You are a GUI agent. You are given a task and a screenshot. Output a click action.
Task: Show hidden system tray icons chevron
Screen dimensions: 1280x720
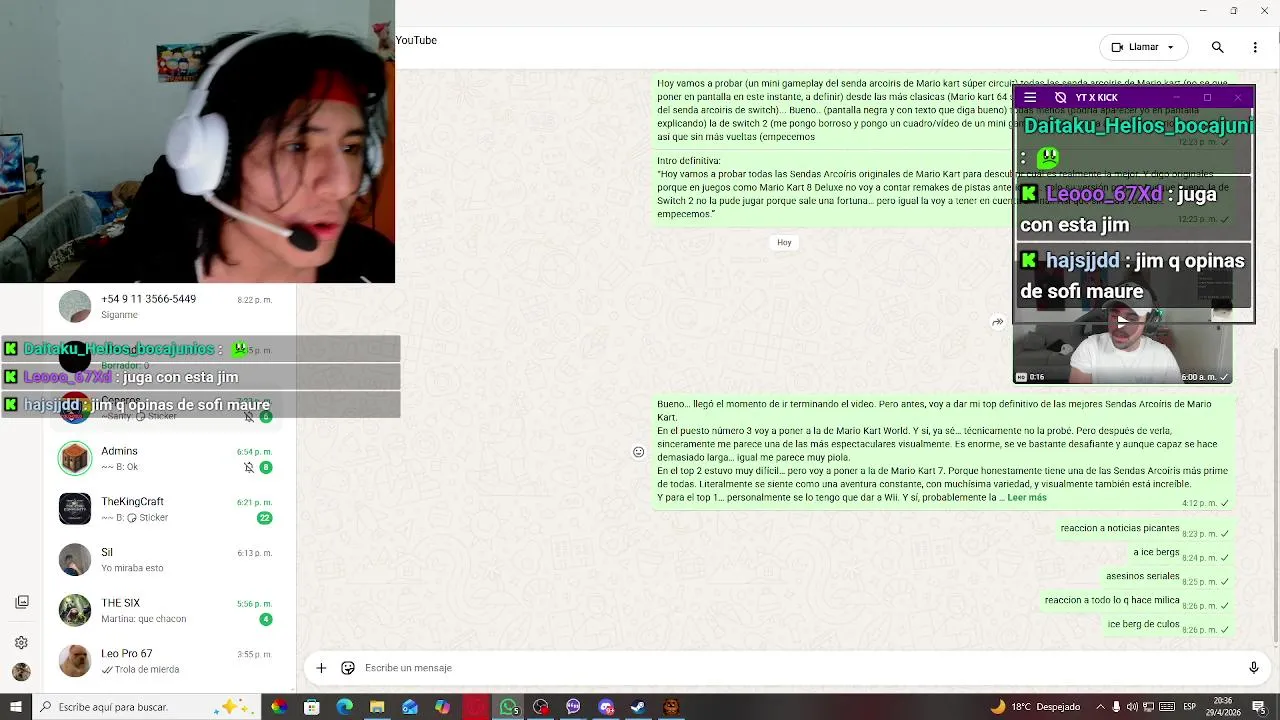click(1100, 707)
